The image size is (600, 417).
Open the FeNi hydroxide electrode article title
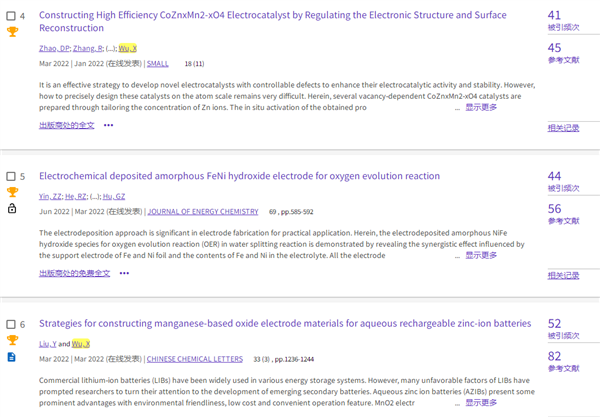[239, 176]
